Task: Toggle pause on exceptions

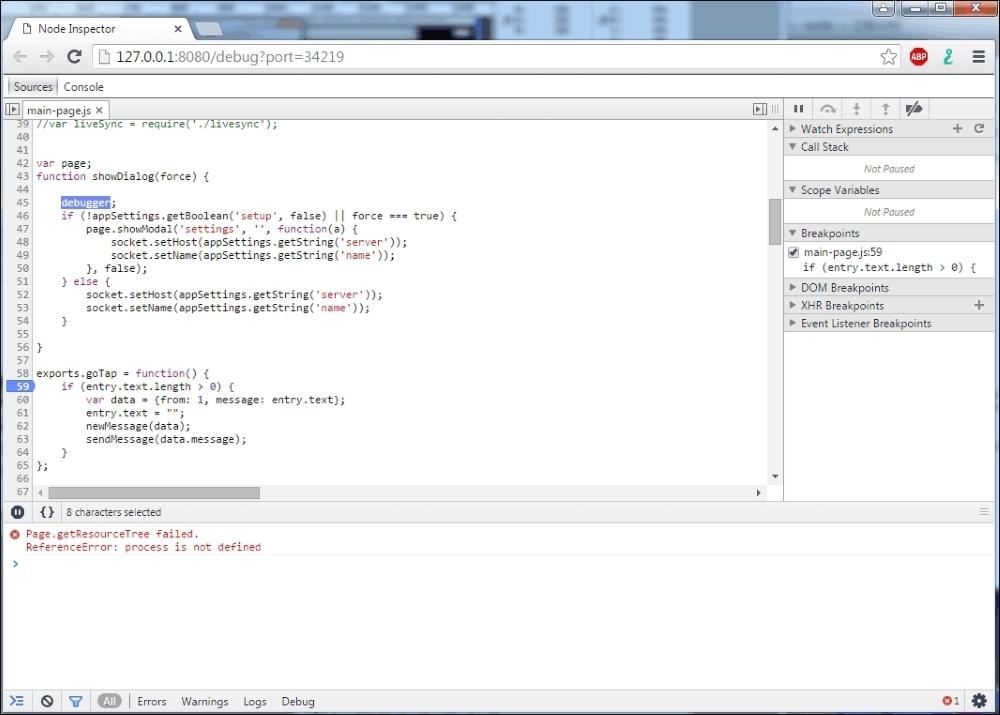Action: coord(17,512)
